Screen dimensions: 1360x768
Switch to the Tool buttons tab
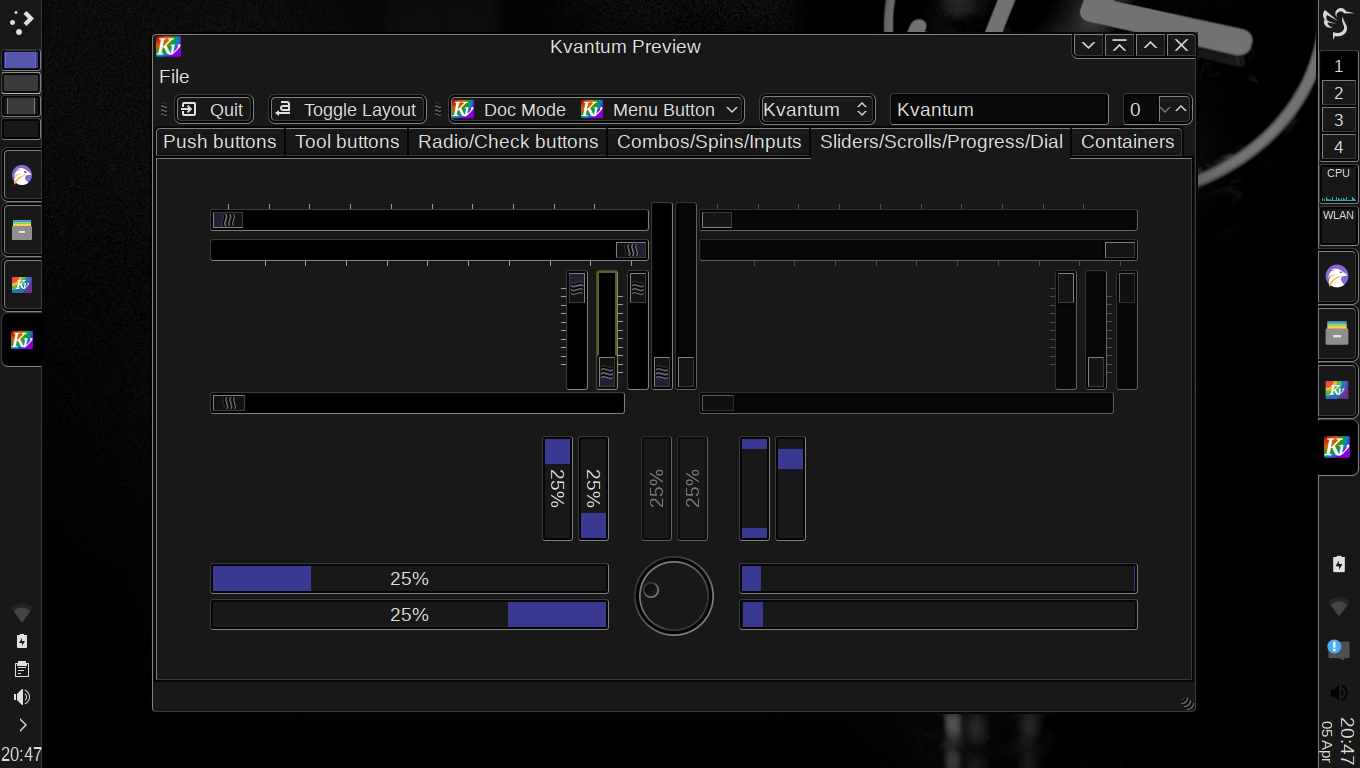pyautogui.click(x=347, y=142)
